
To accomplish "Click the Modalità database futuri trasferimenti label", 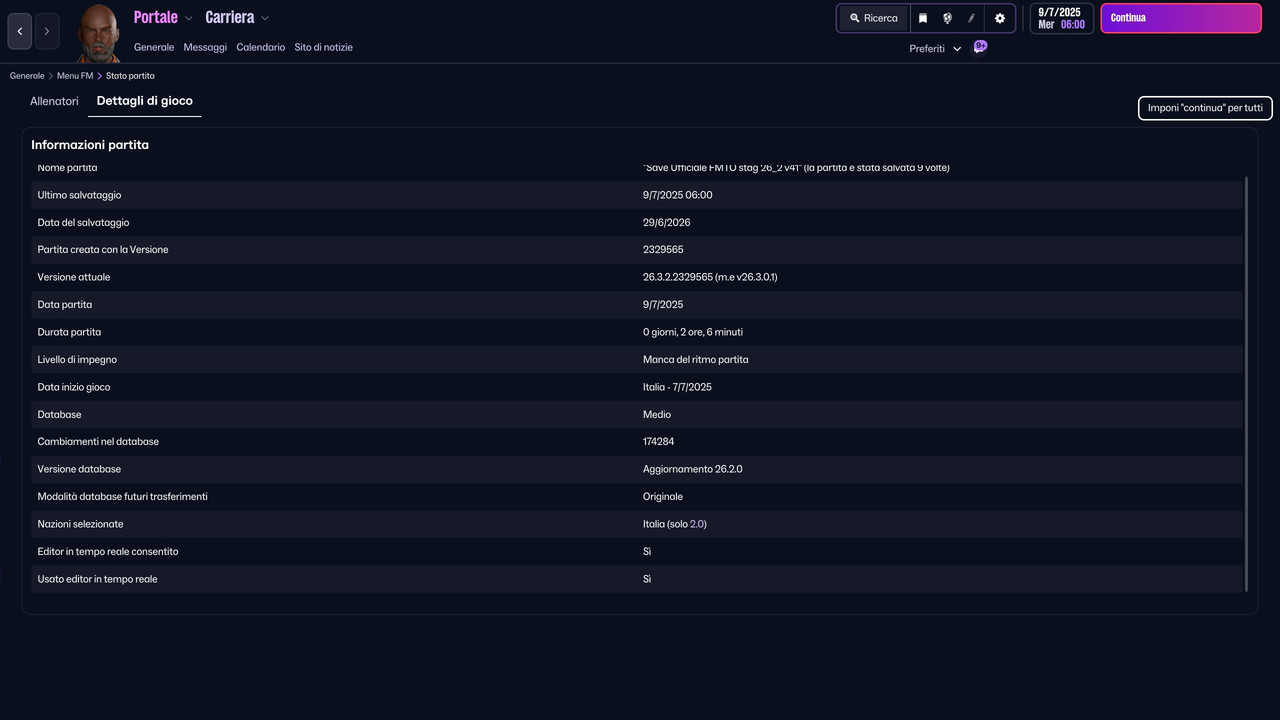I will tap(123, 497).
